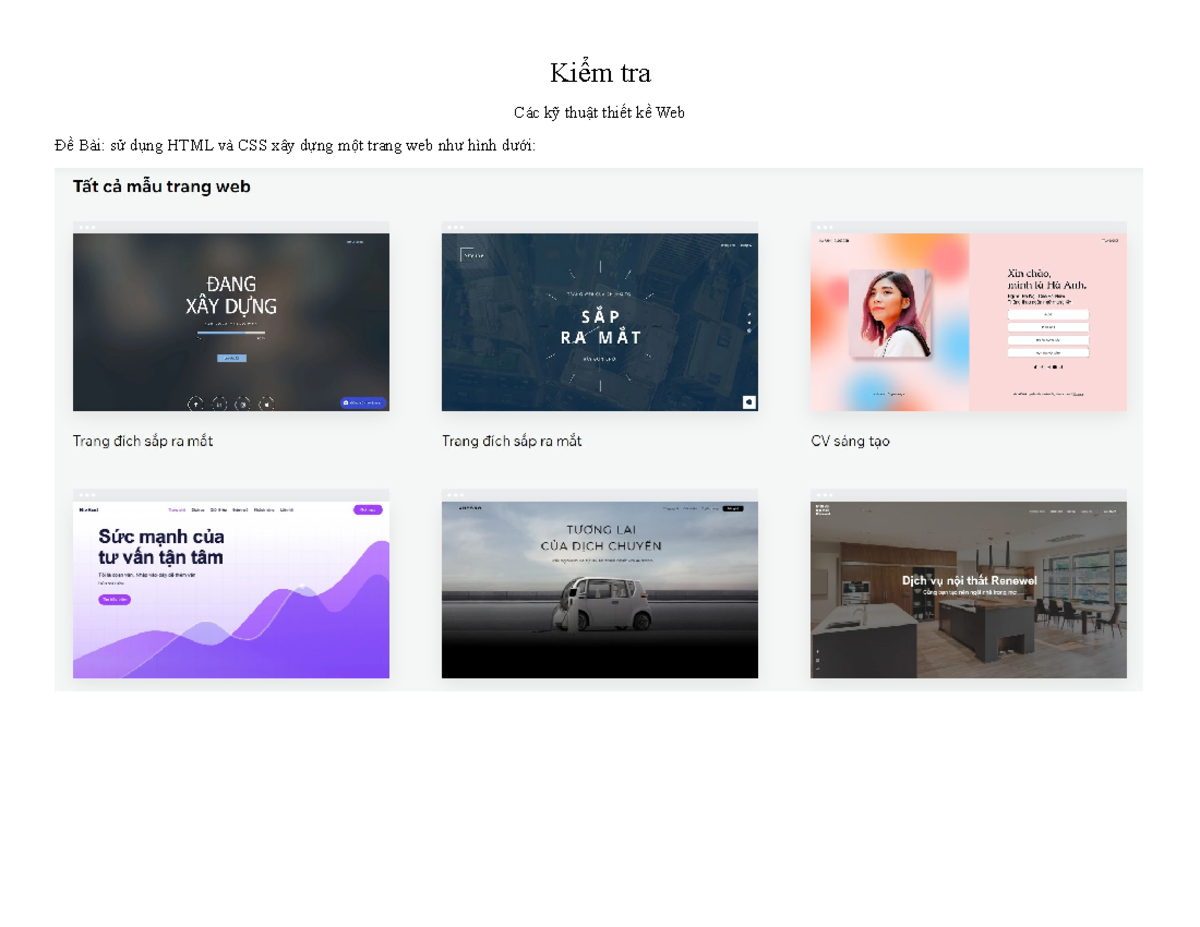The height and width of the screenshot is (927, 1200).
Task: Select the first white field in Hà Anh CV template
Action: (x=1048, y=314)
